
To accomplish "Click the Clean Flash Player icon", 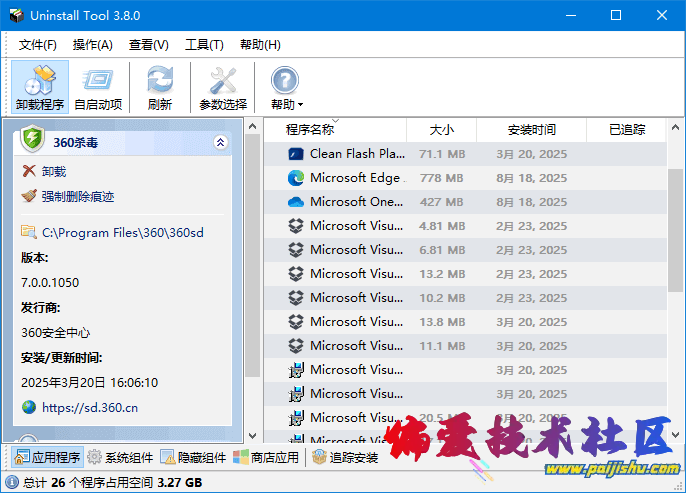I will pyautogui.click(x=296, y=154).
